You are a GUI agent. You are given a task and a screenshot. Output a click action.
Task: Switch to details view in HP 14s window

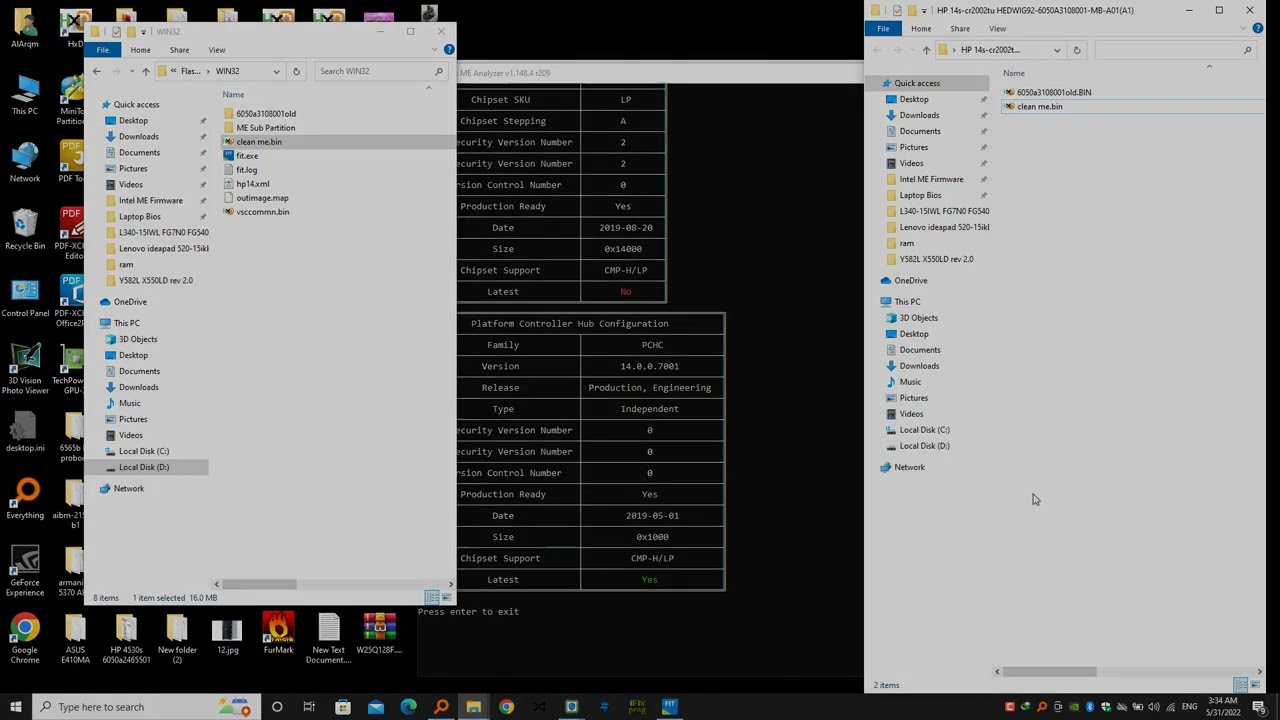coord(1240,685)
